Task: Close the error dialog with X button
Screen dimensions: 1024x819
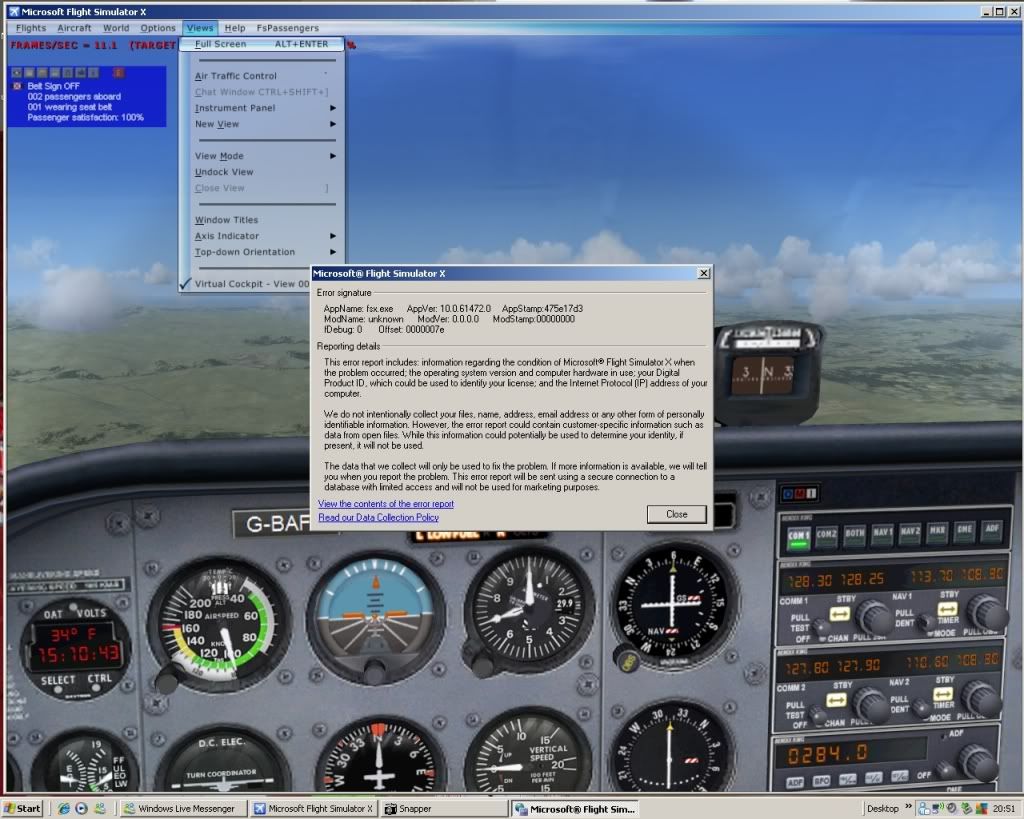Action: [x=703, y=273]
